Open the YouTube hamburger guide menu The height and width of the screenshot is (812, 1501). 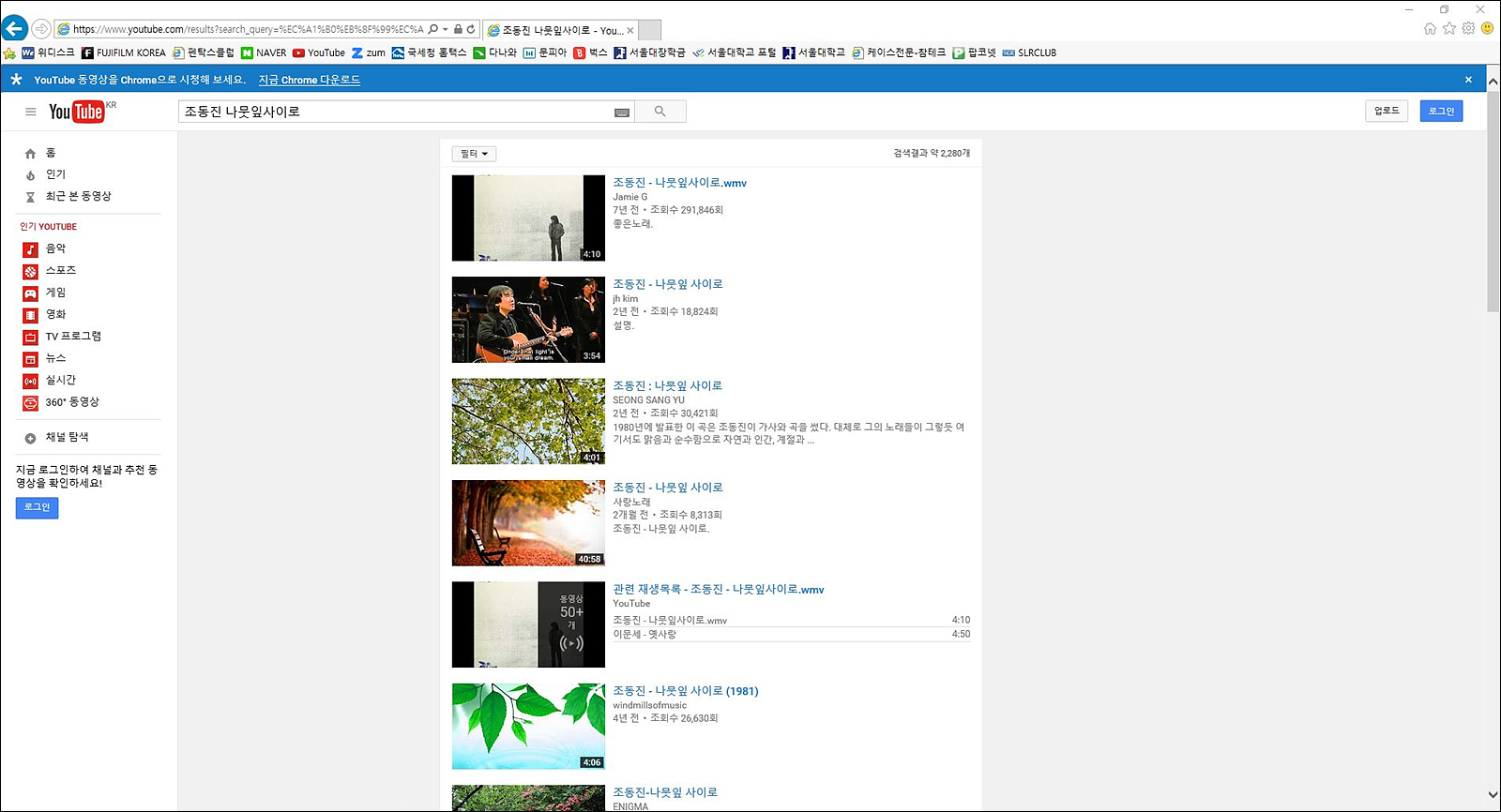click(30, 112)
